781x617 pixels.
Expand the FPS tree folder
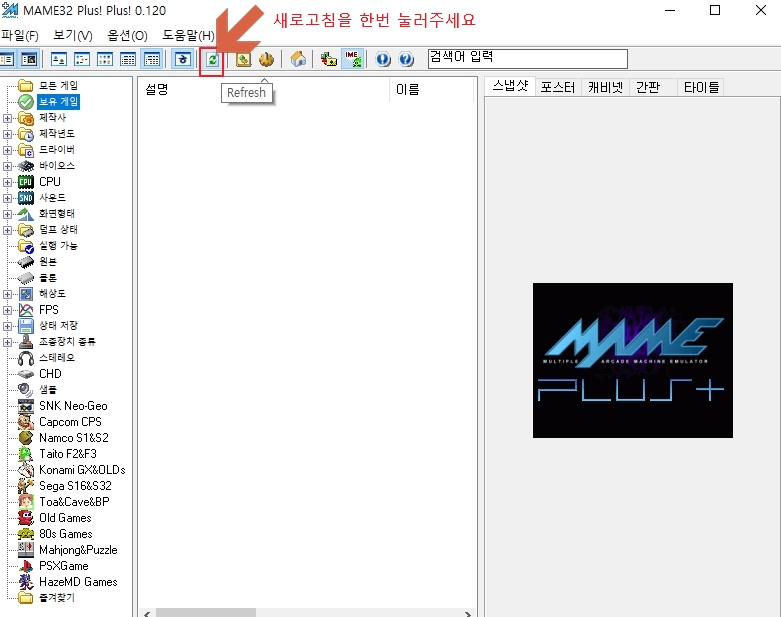pyautogui.click(x=7, y=310)
